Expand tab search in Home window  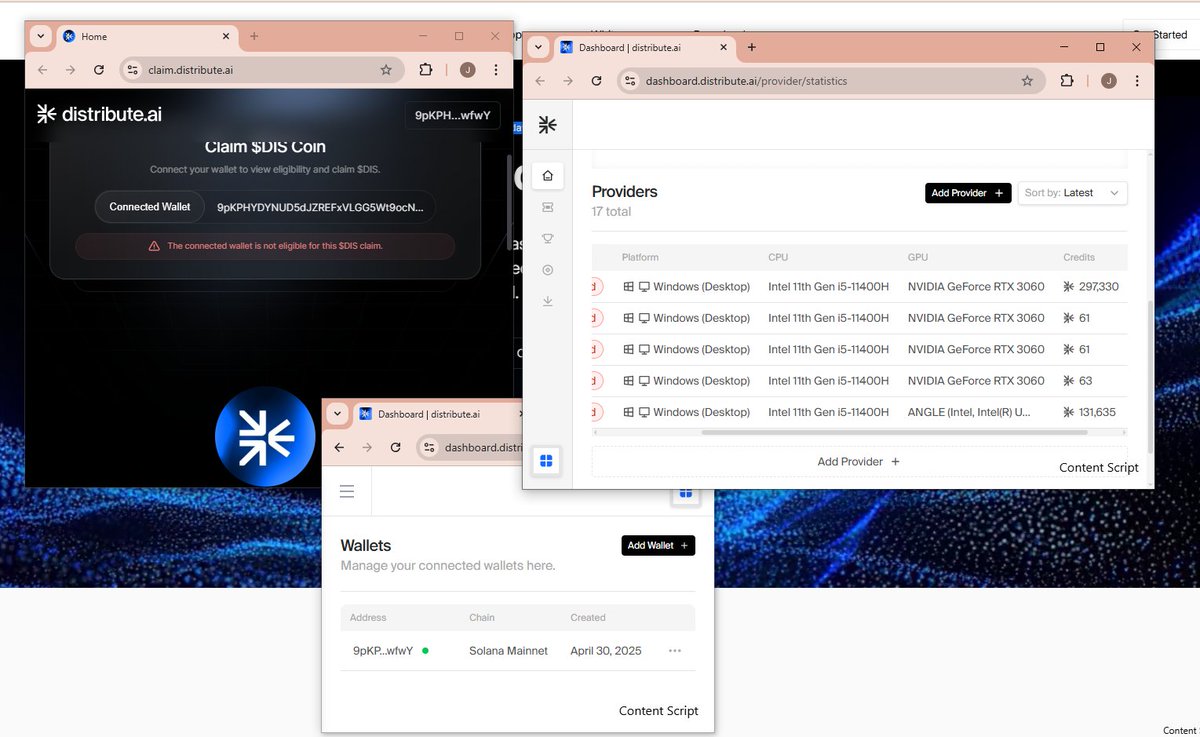(x=41, y=36)
